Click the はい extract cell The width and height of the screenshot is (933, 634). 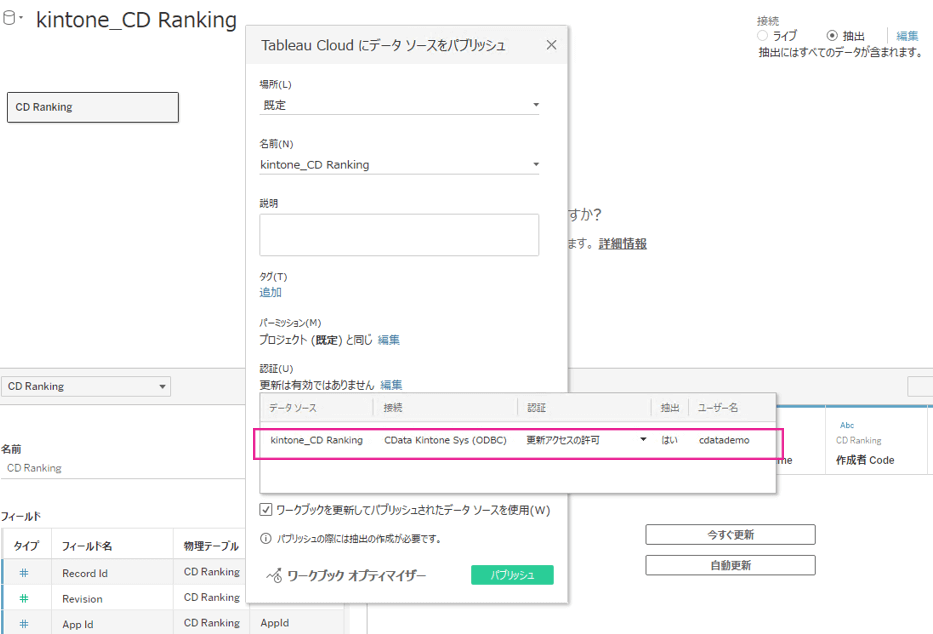pyautogui.click(x=669, y=440)
